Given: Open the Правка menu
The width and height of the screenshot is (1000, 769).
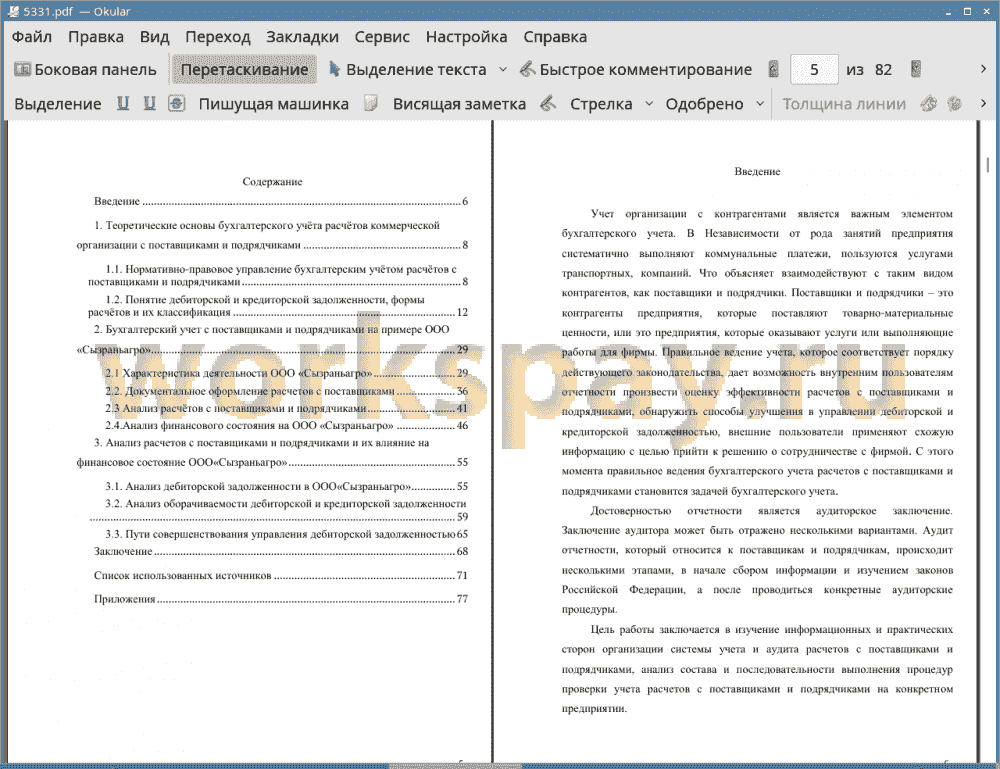Looking at the screenshot, I should click(96, 37).
